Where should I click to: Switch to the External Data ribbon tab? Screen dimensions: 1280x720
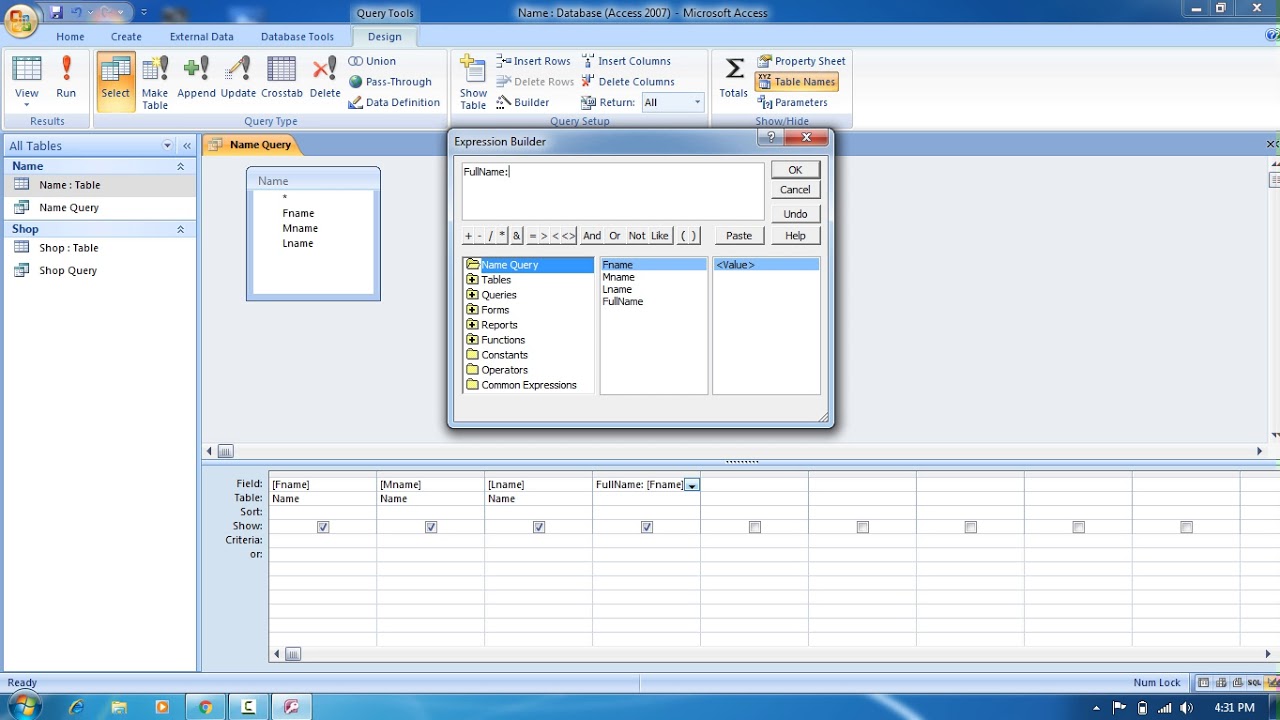(x=201, y=37)
